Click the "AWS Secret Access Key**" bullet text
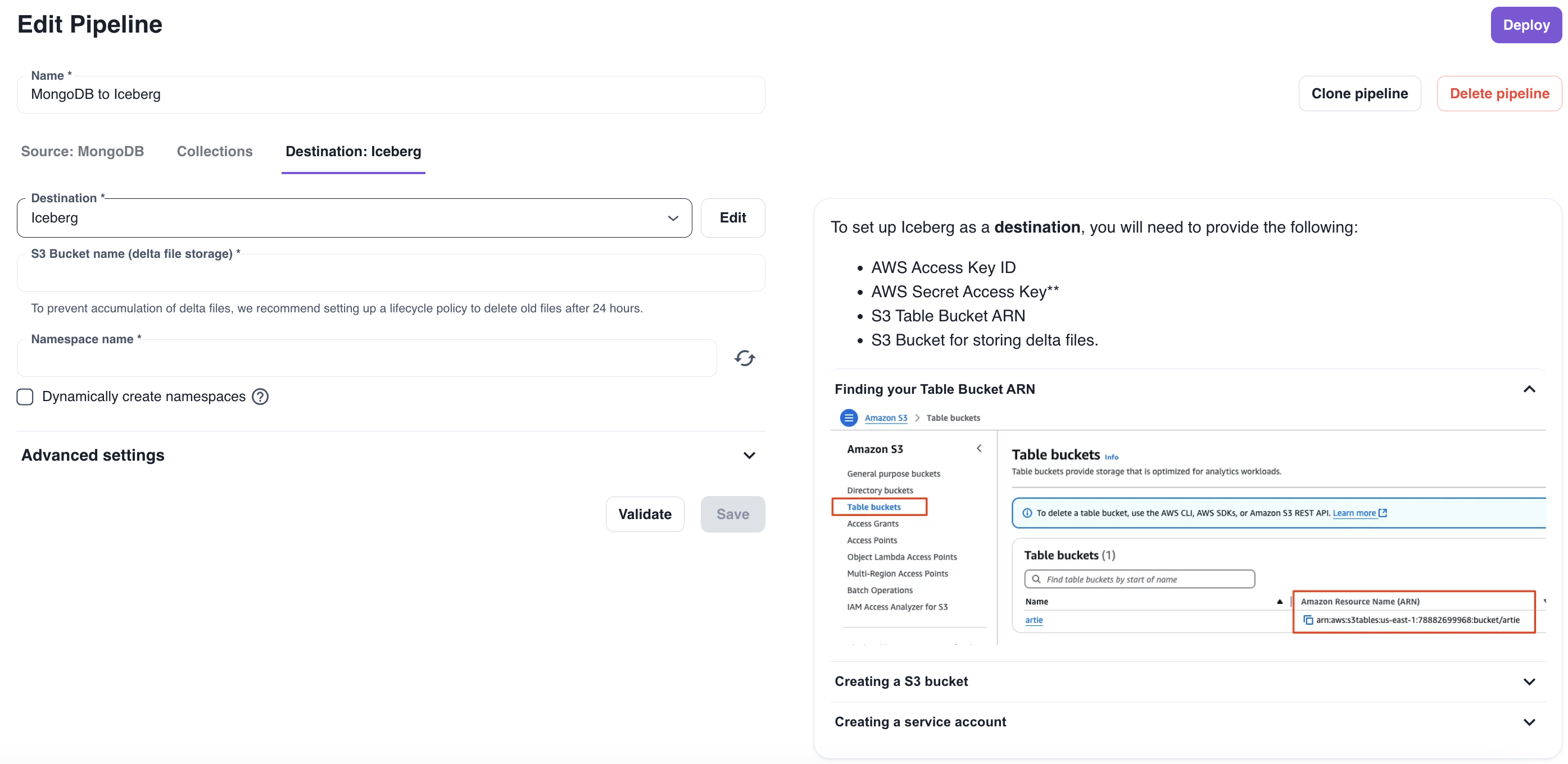The width and height of the screenshot is (1568, 764). tap(965, 292)
